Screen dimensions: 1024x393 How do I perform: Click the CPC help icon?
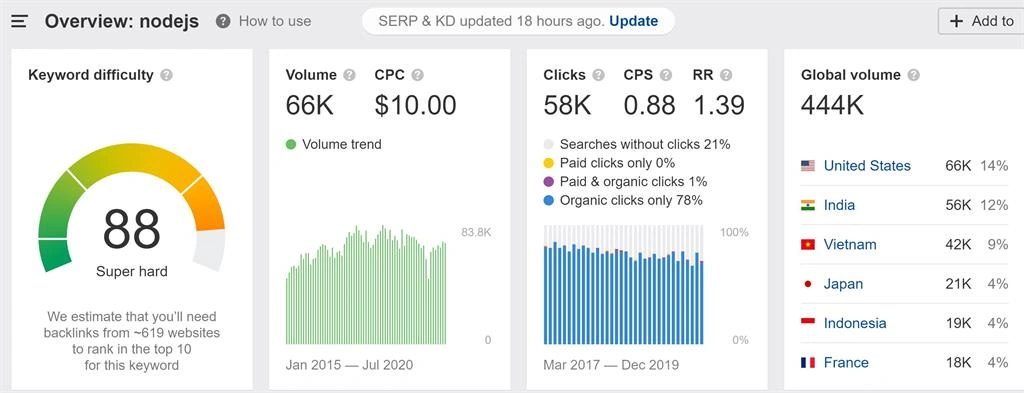[417, 75]
